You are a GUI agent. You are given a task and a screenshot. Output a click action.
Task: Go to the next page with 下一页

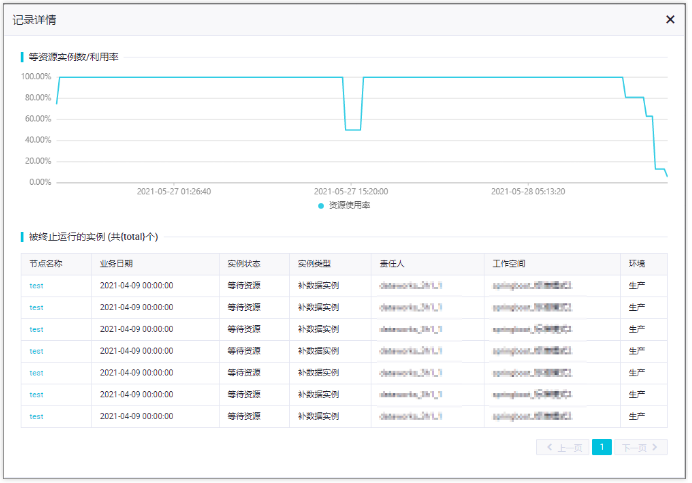point(641,447)
